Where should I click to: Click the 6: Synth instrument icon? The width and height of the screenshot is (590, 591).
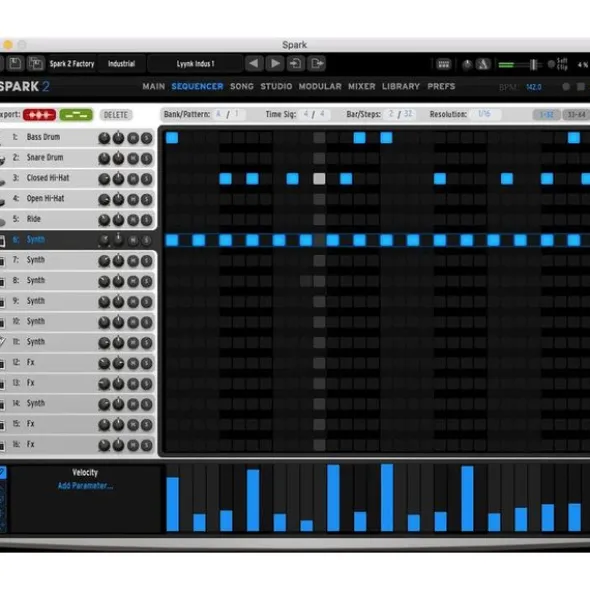coord(2,240)
